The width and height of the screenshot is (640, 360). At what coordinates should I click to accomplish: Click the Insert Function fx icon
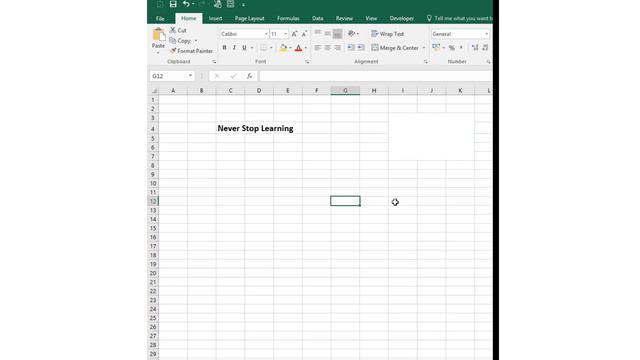click(x=249, y=76)
